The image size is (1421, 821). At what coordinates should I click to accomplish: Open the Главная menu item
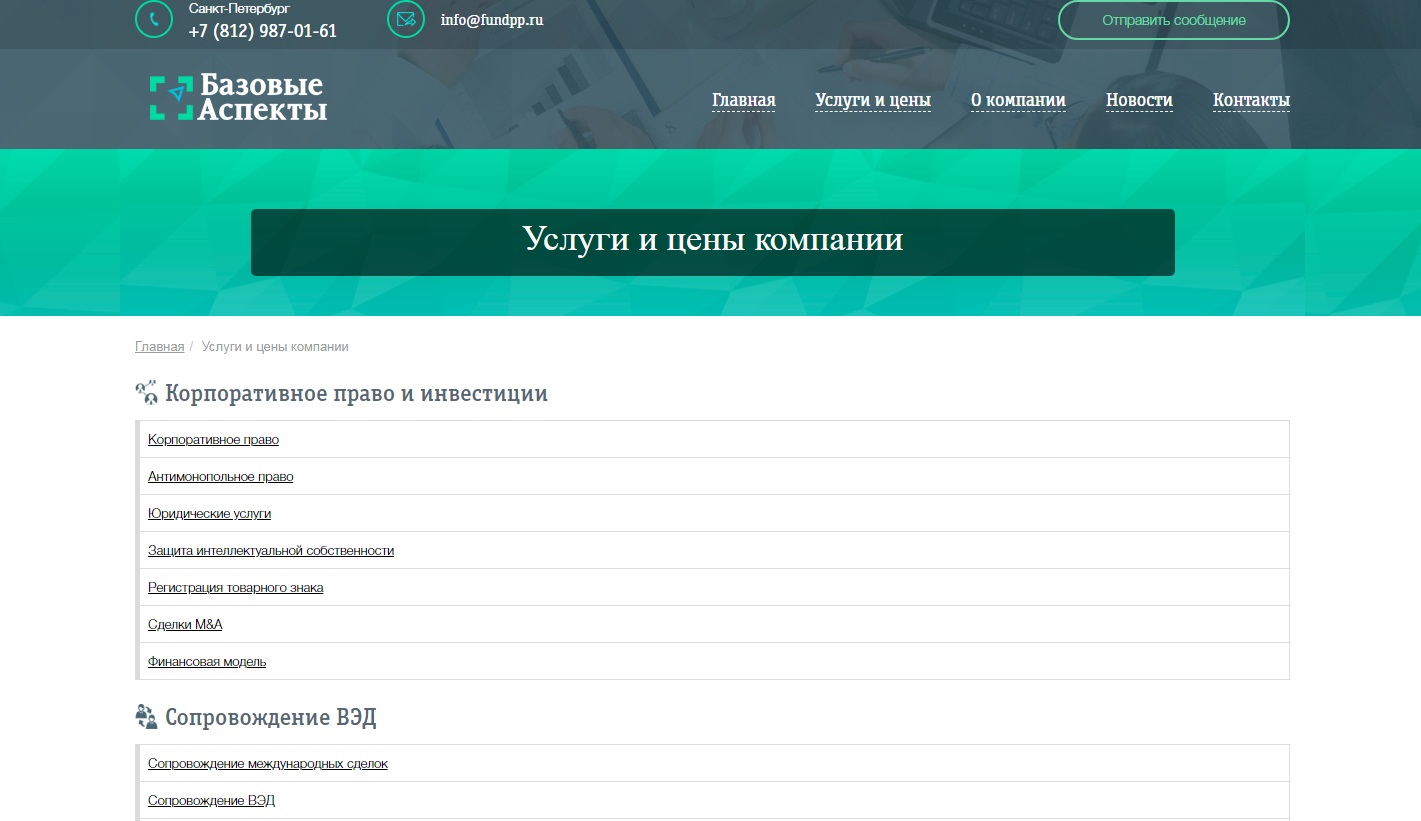743,100
